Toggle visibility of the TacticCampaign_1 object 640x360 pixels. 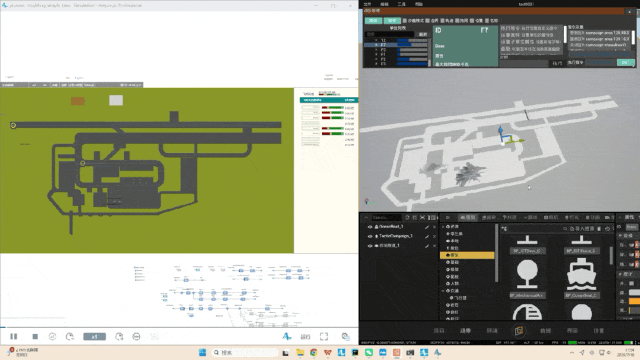pyautogui.click(x=370, y=236)
